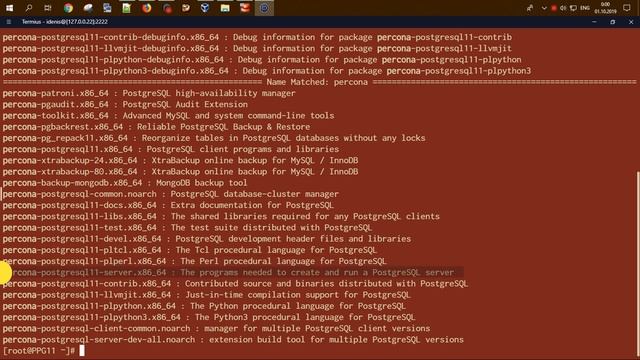Open the volume control in system tray

[x=563, y=8]
